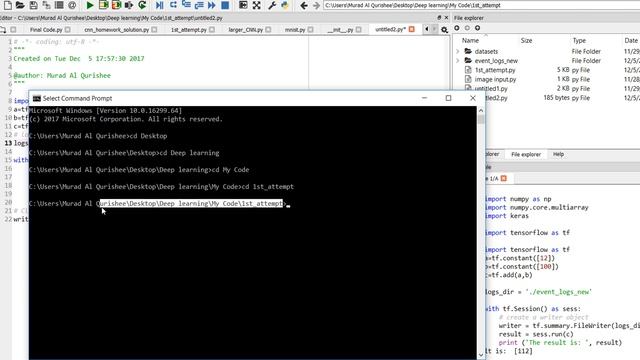The width and height of the screenshot is (640, 360).
Task: Expand the event_logs_new folder
Action: coord(458,61)
